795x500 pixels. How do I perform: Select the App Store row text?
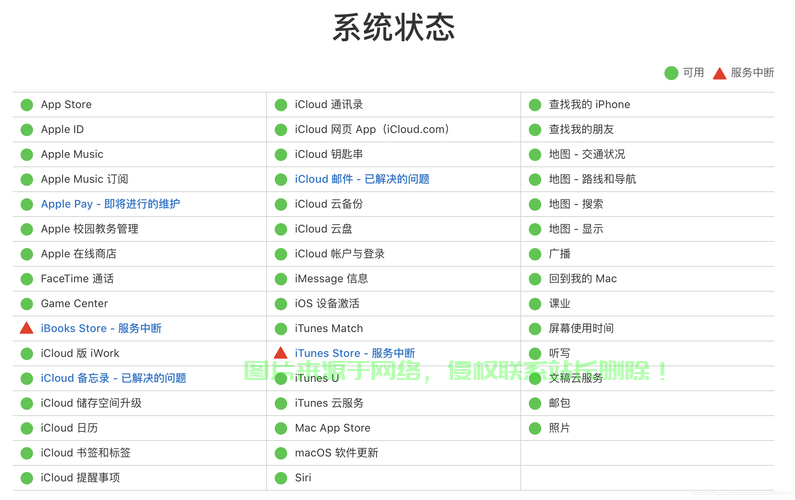coord(66,104)
